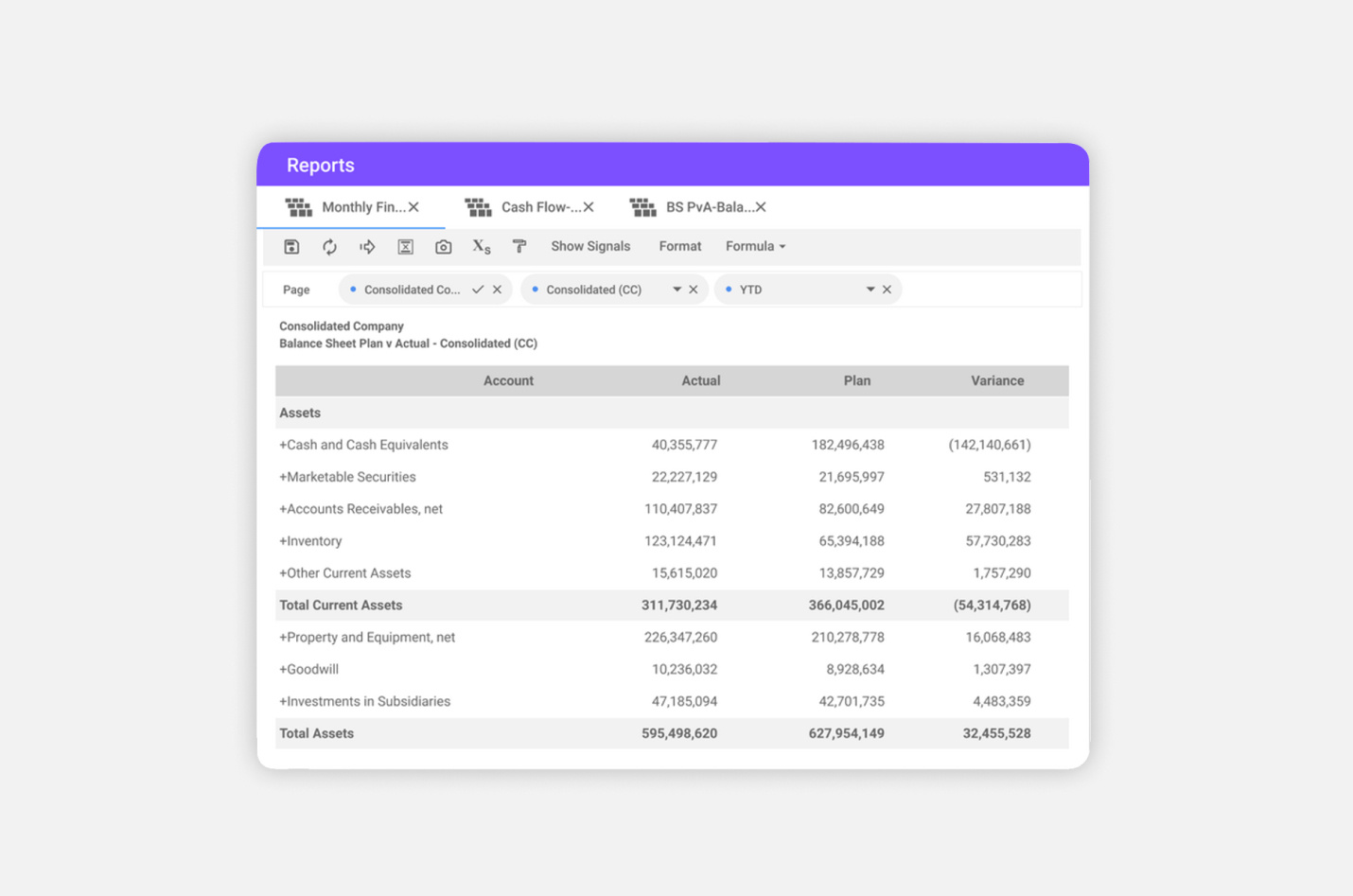Viewport: 1353px width, 896px height.
Task: Open the Consolidated (CC) filter dropdown
Action: (677, 289)
